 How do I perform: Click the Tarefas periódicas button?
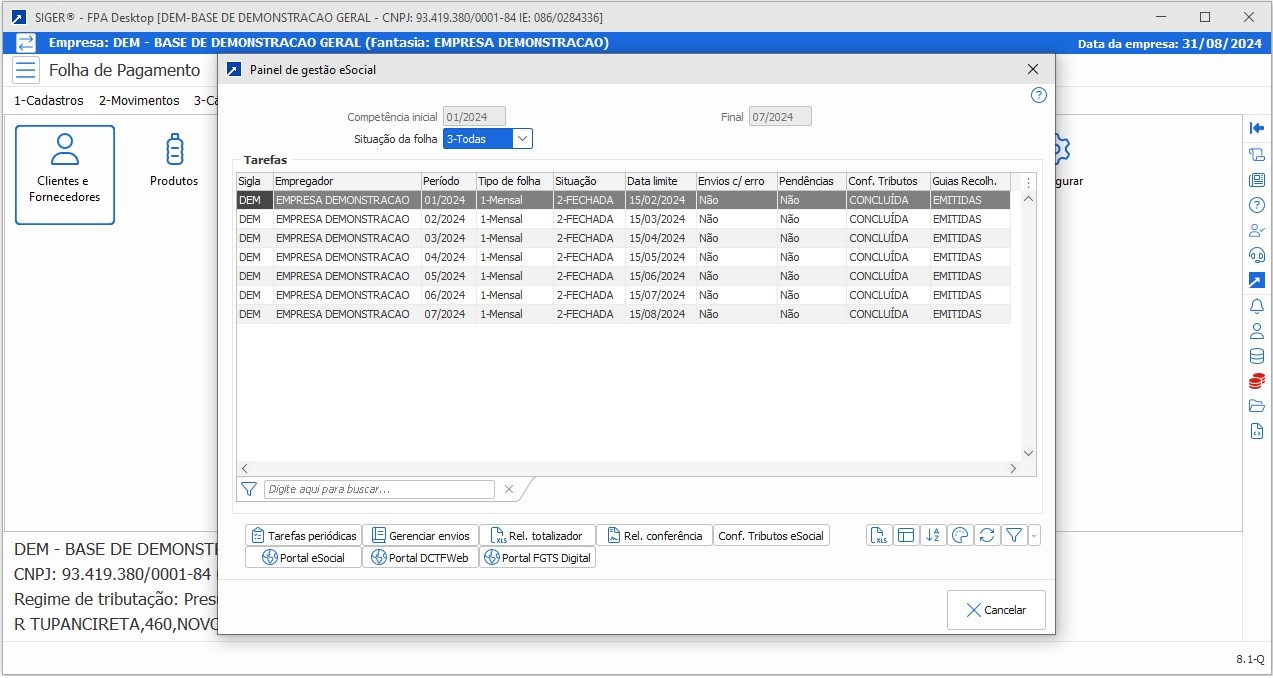coord(302,535)
